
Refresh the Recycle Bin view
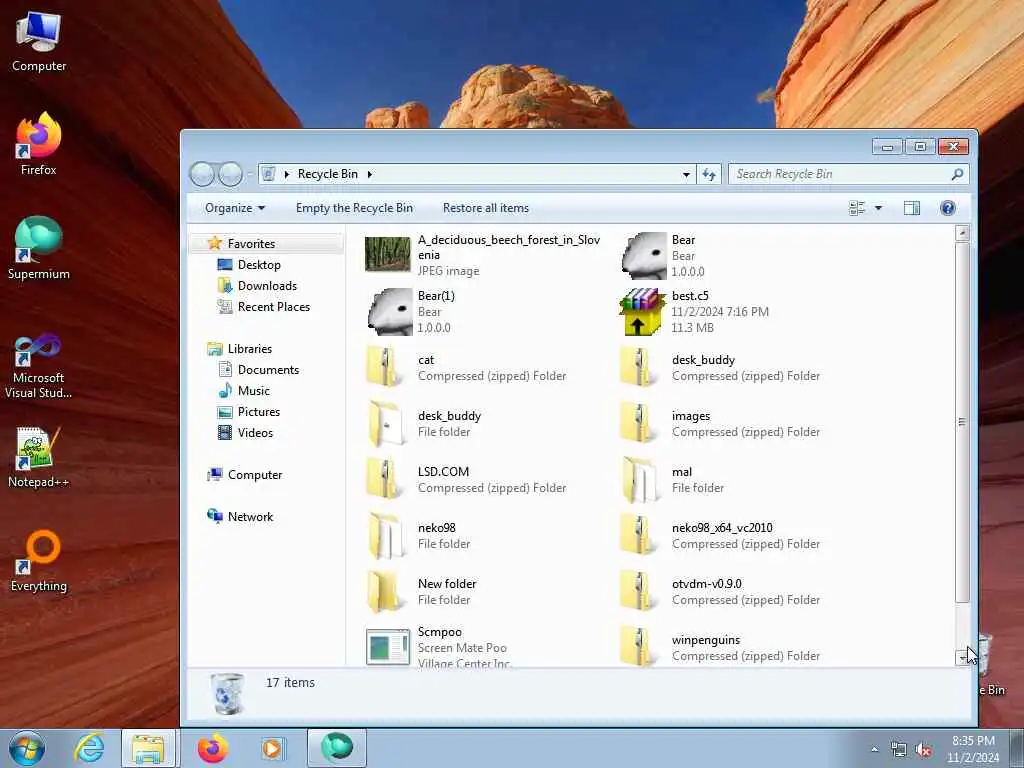click(x=709, y=174)
